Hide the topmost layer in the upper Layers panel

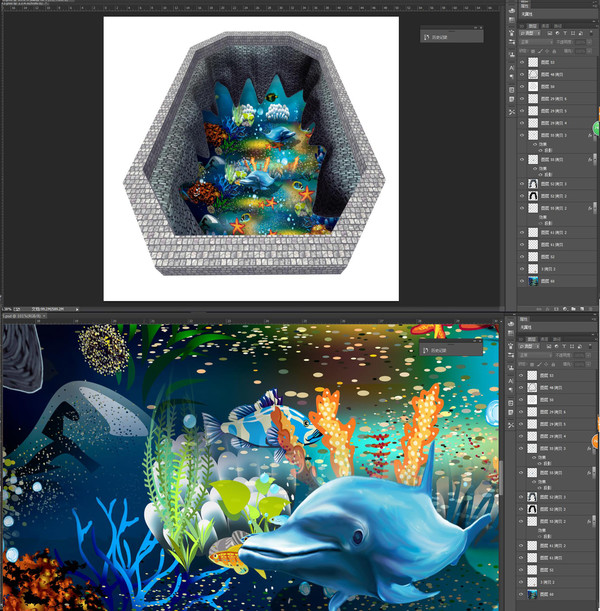click(522, 62)
